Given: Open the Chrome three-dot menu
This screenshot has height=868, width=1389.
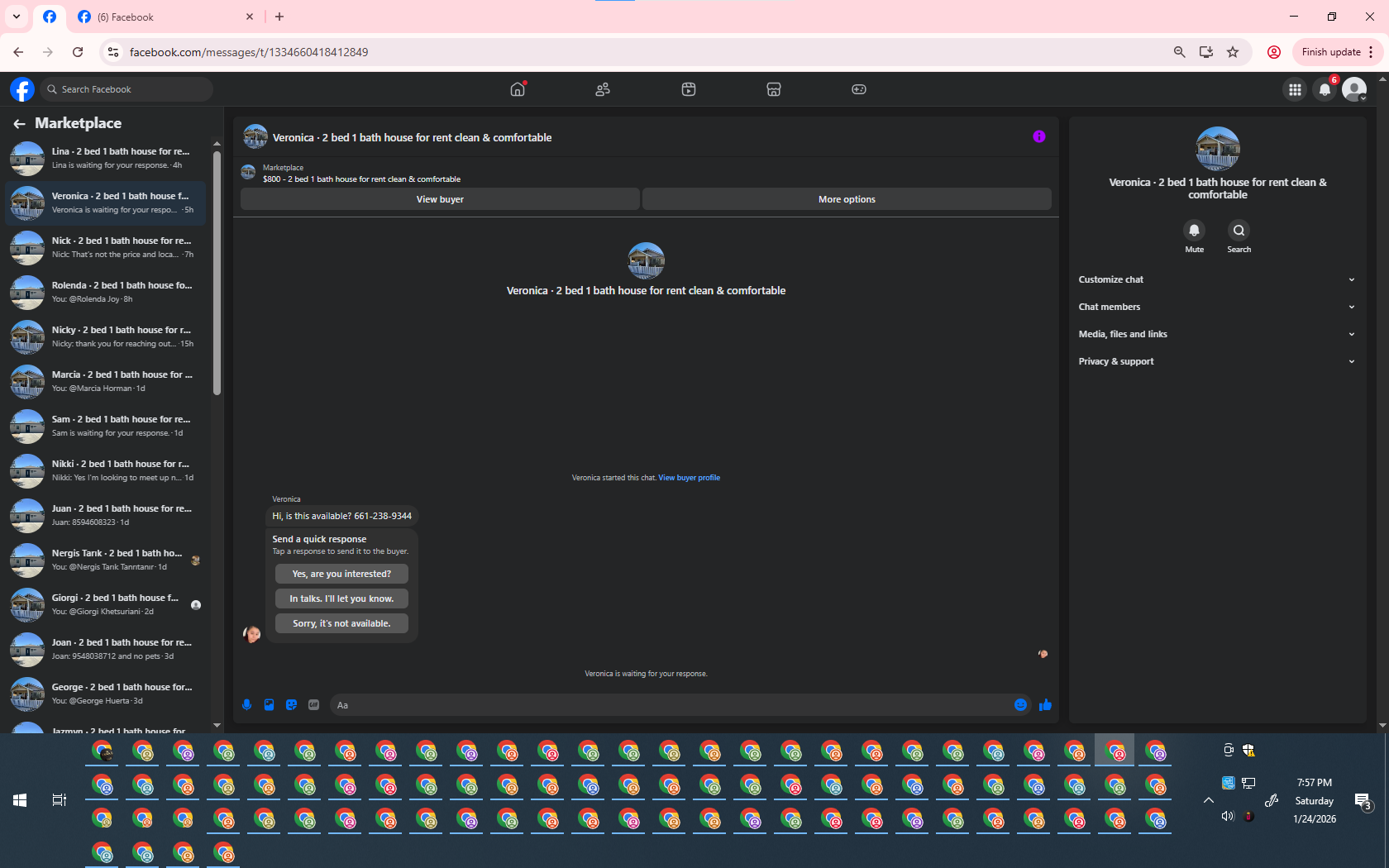Looking at the screenshot, I should (x=1371, y=52).
